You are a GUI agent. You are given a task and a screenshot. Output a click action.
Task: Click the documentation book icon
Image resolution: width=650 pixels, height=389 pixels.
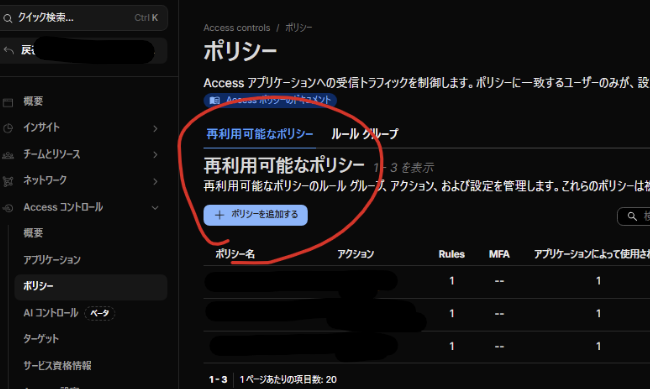point(214,100)
